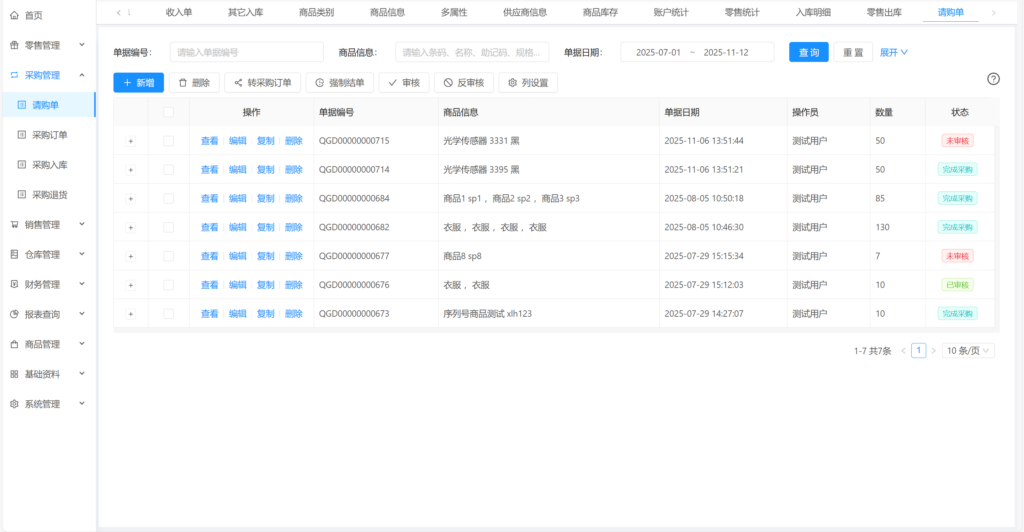The image size is (1024, 532).
Task: Toggle the select-all checkbox in table header
Action: click(x=168, y=113)
